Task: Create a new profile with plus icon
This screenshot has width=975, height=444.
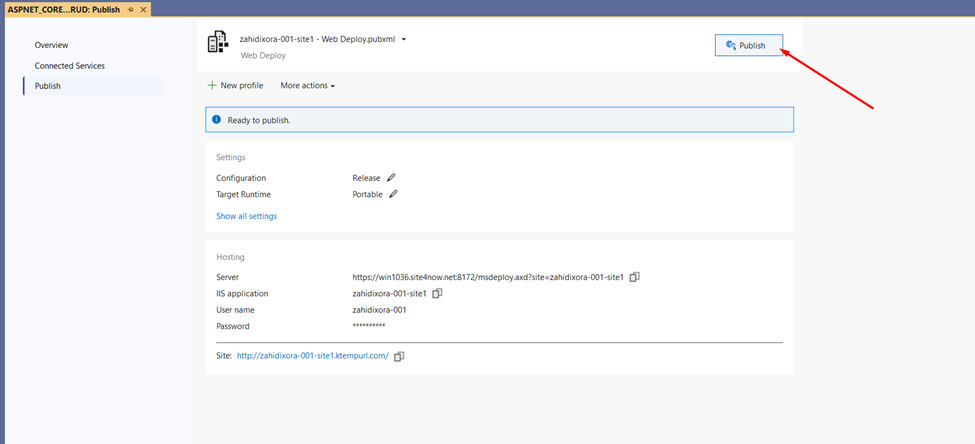Action: (236, 86)
